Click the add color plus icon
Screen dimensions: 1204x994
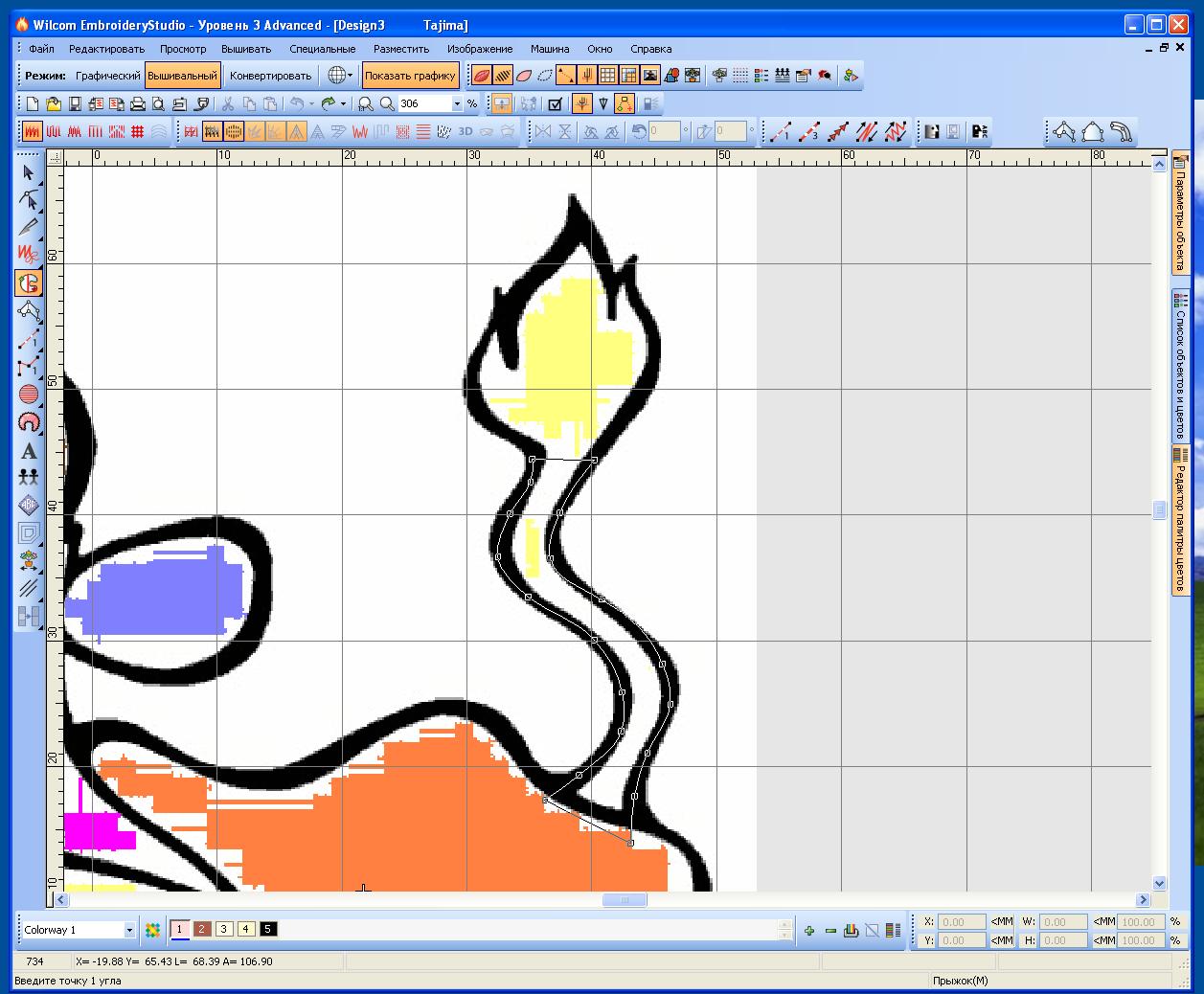coord(809,930)
